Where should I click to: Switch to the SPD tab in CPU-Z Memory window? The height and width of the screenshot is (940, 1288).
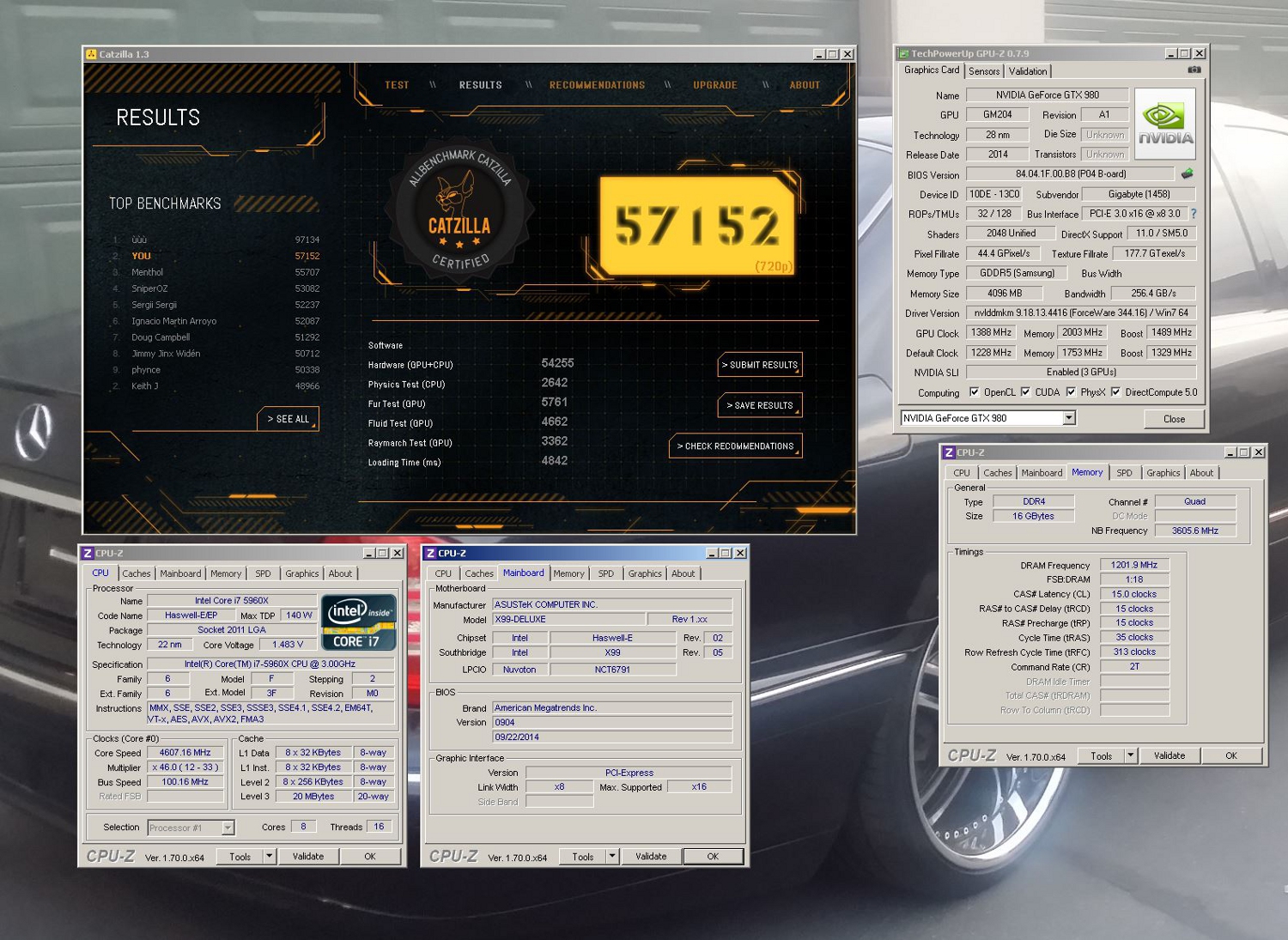(x=1124, y=473)
